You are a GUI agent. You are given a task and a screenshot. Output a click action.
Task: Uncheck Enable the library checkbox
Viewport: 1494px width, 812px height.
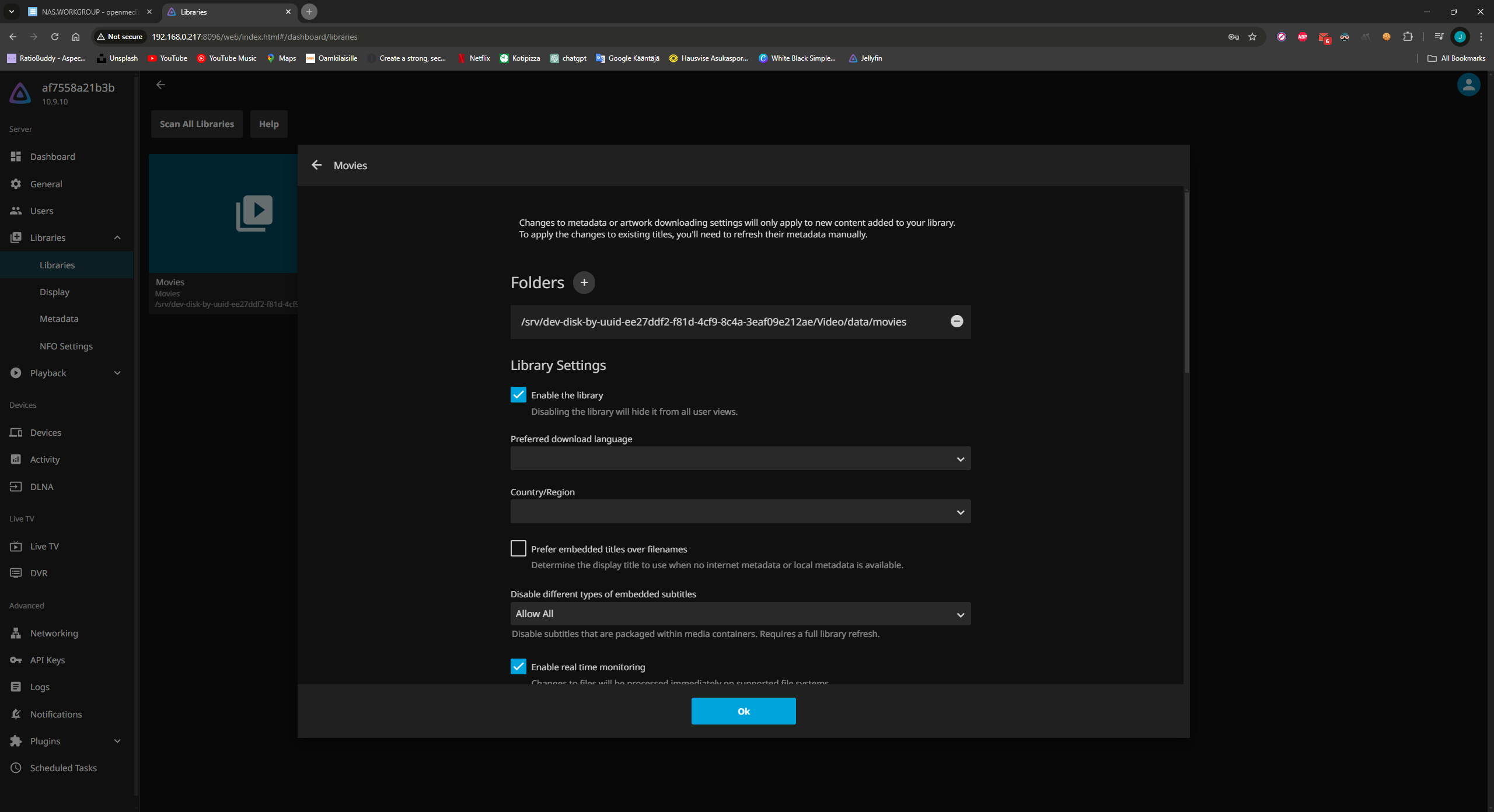click(518, 395)
